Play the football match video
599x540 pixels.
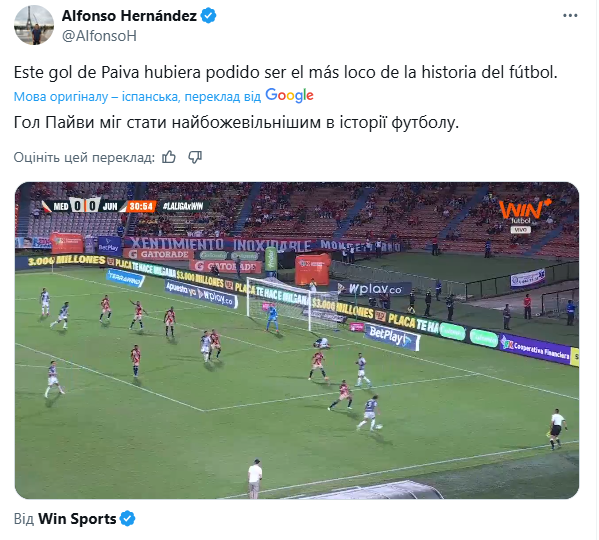297,340
